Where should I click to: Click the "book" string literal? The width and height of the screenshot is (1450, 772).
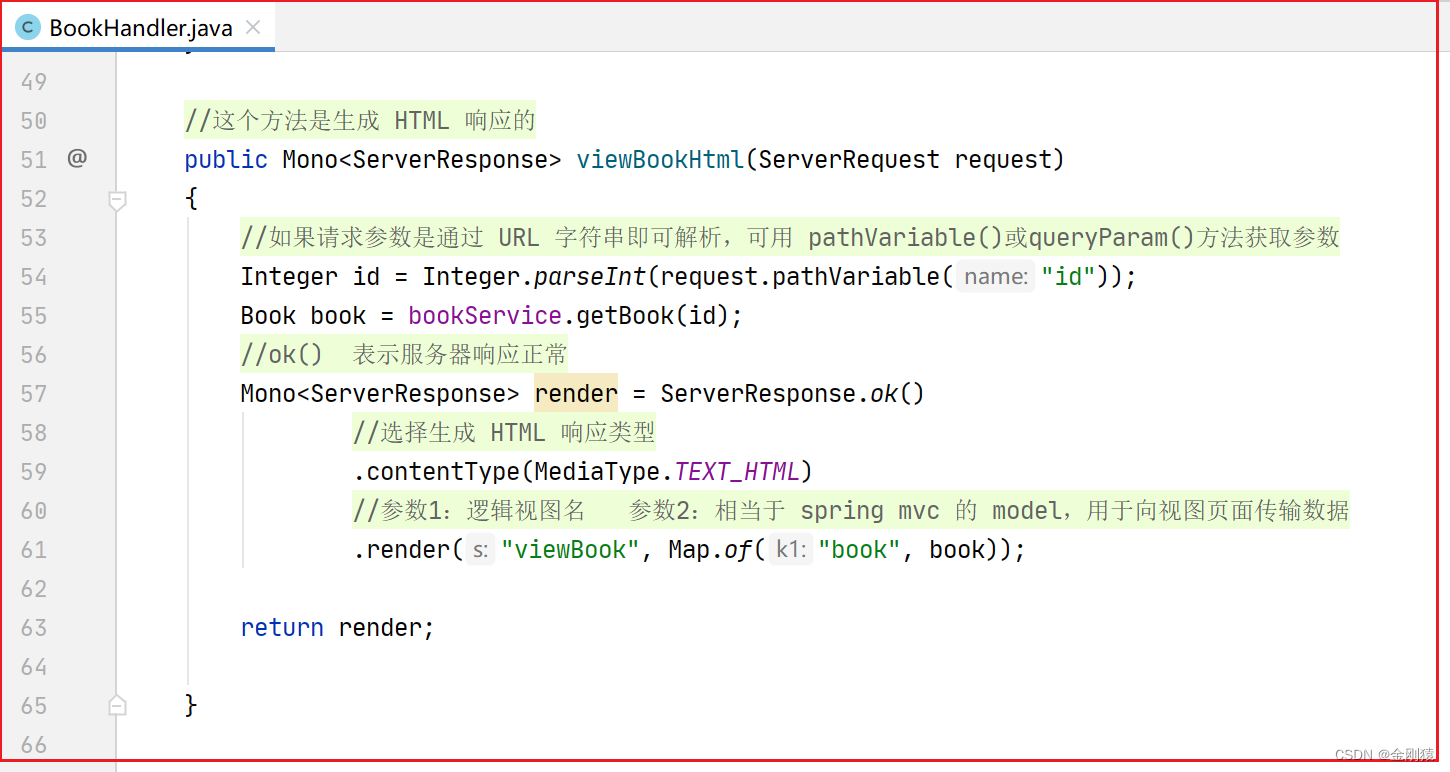(x=860, y=550)
